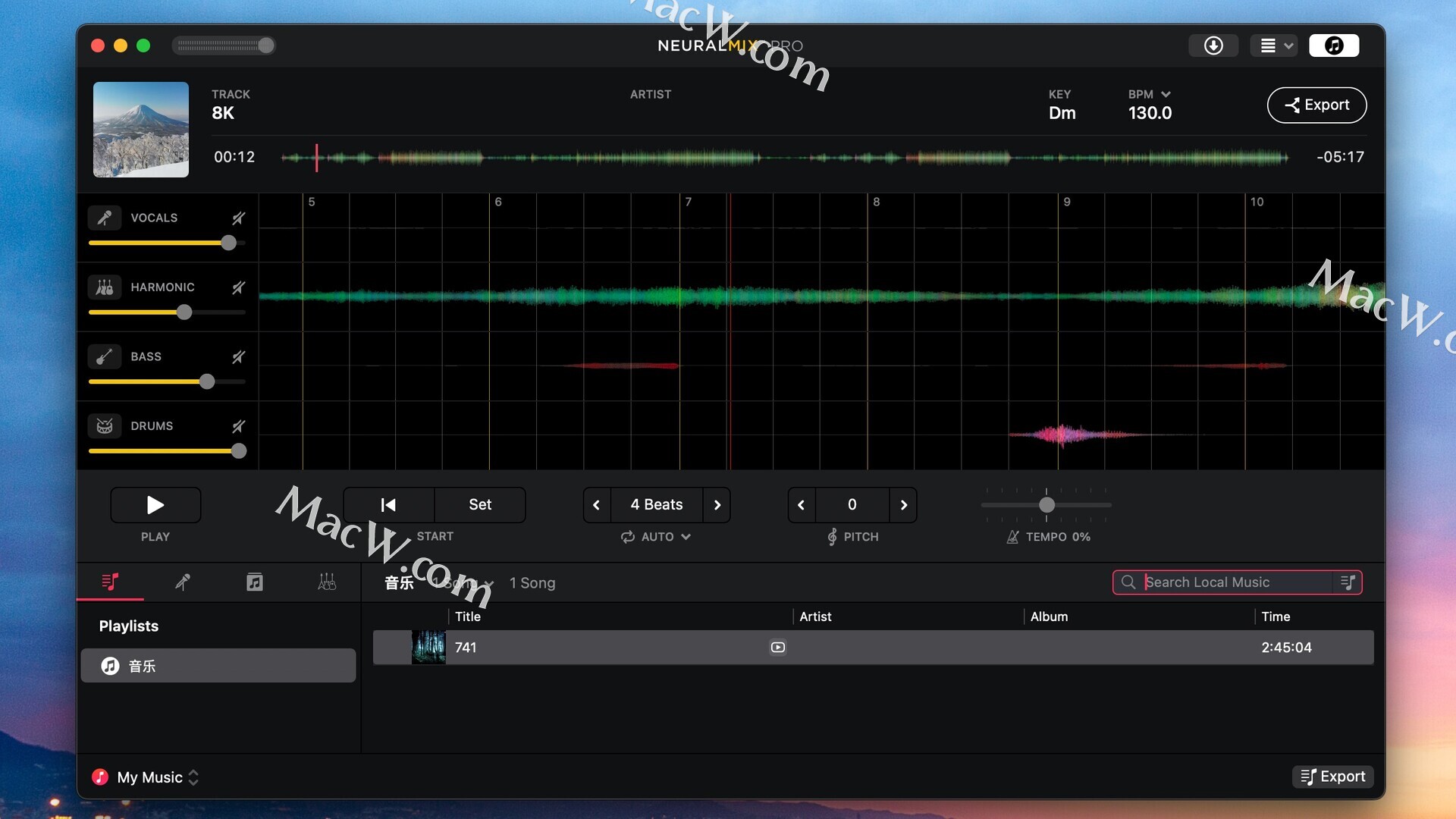Image resolution: width=1456 pixels, height=819 pixels.
Task: Click the title bar zoom slider
Action: click(x=224, y=45)
